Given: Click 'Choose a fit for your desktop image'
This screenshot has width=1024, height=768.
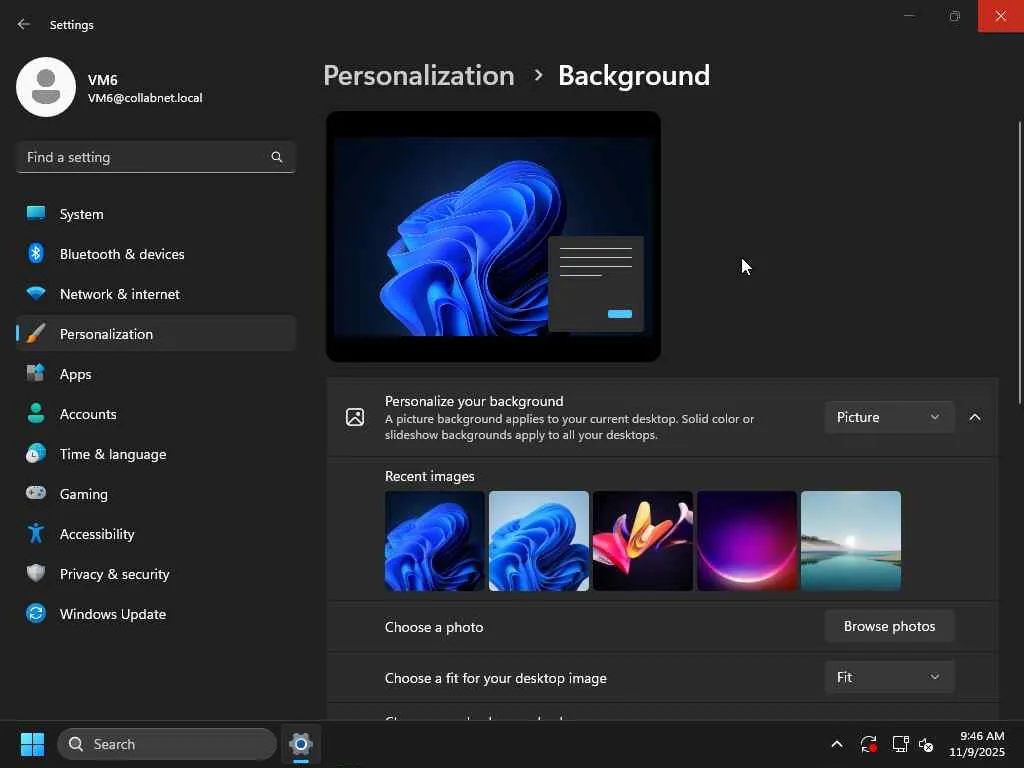Looking at the screenshot, I should (x=496, y=678).
